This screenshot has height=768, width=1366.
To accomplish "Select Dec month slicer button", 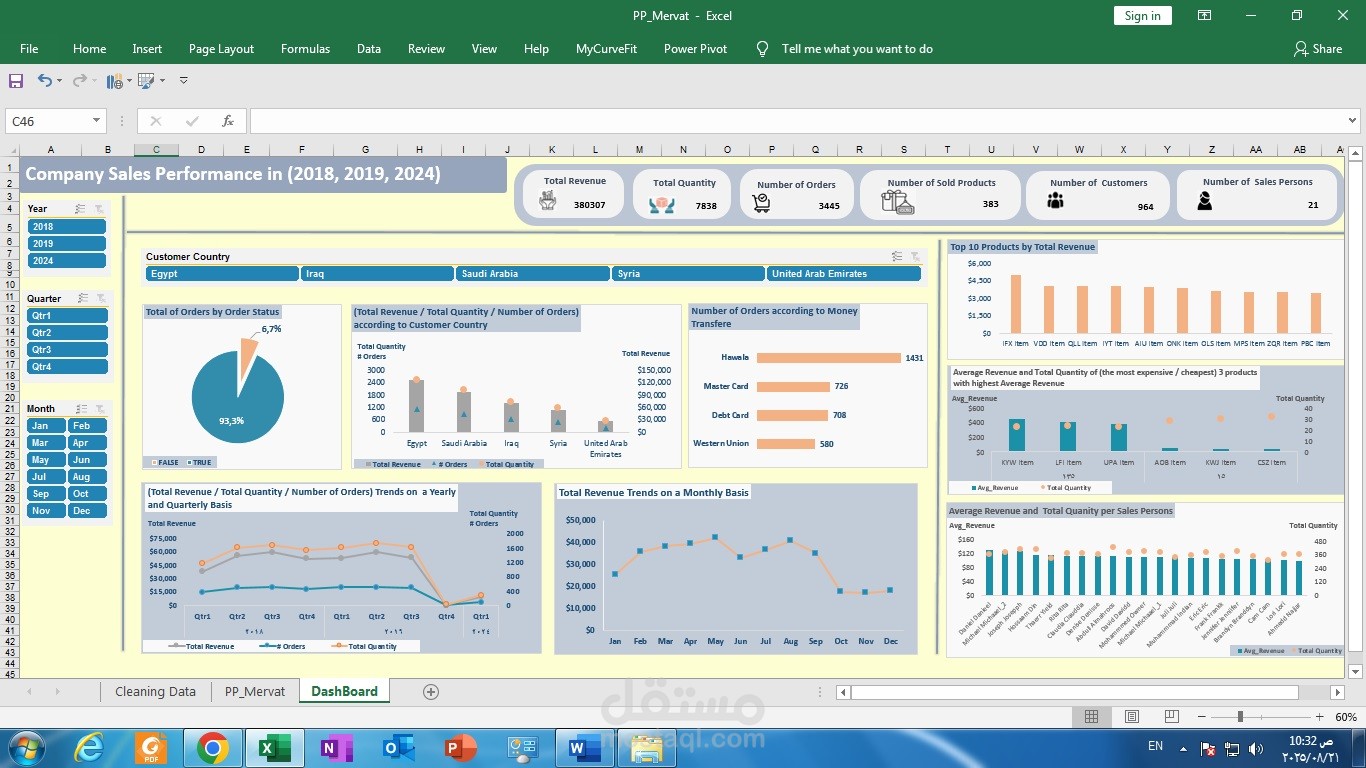I will (x=88, y=511).
